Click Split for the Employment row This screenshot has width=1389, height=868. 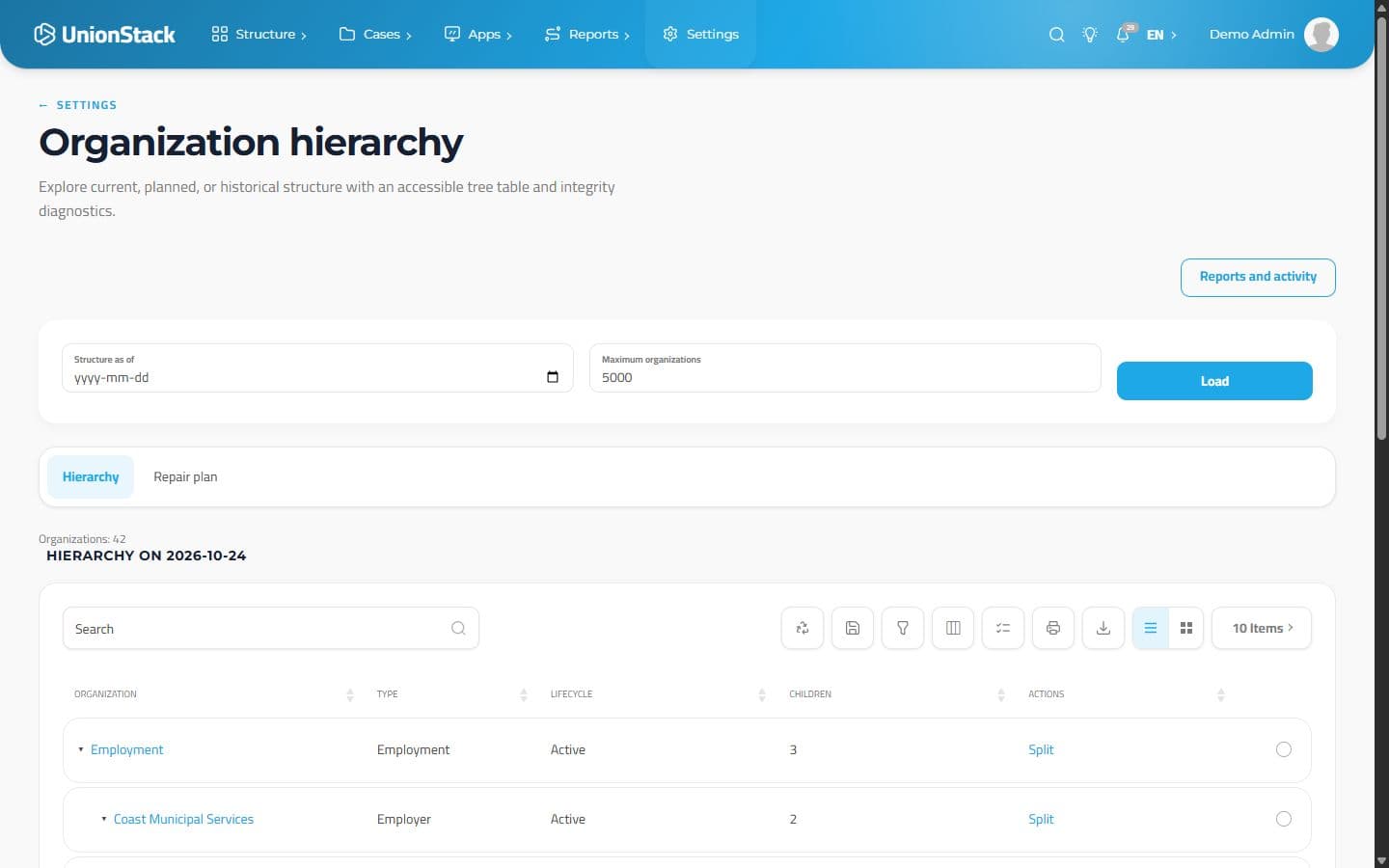(1041, 749)
